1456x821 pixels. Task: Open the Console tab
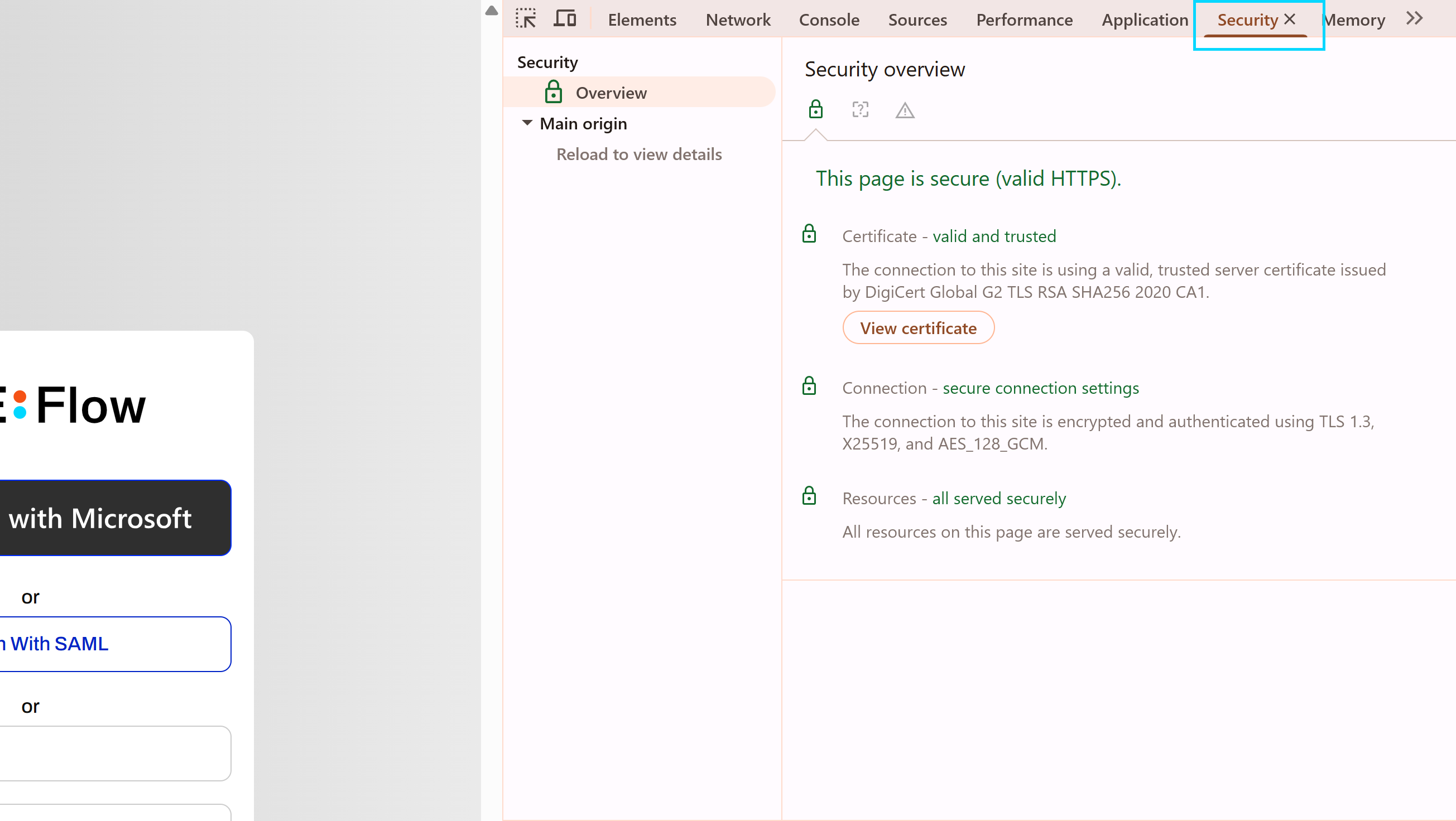[829, 20]
